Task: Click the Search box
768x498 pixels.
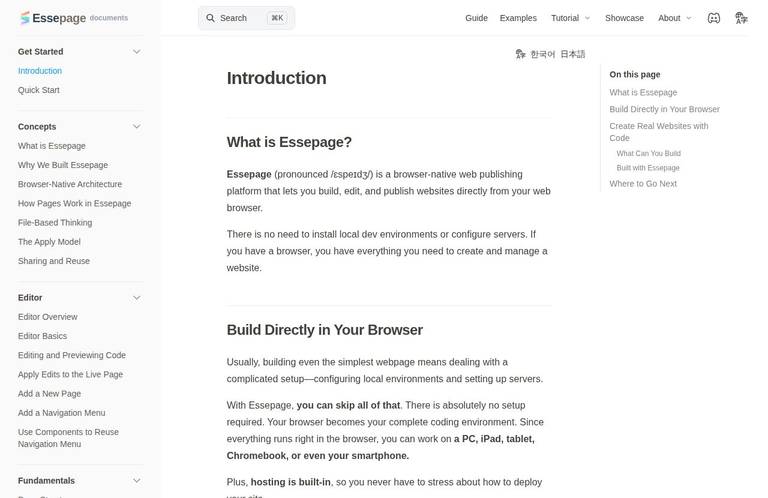Action: click(x=246, y=18)
